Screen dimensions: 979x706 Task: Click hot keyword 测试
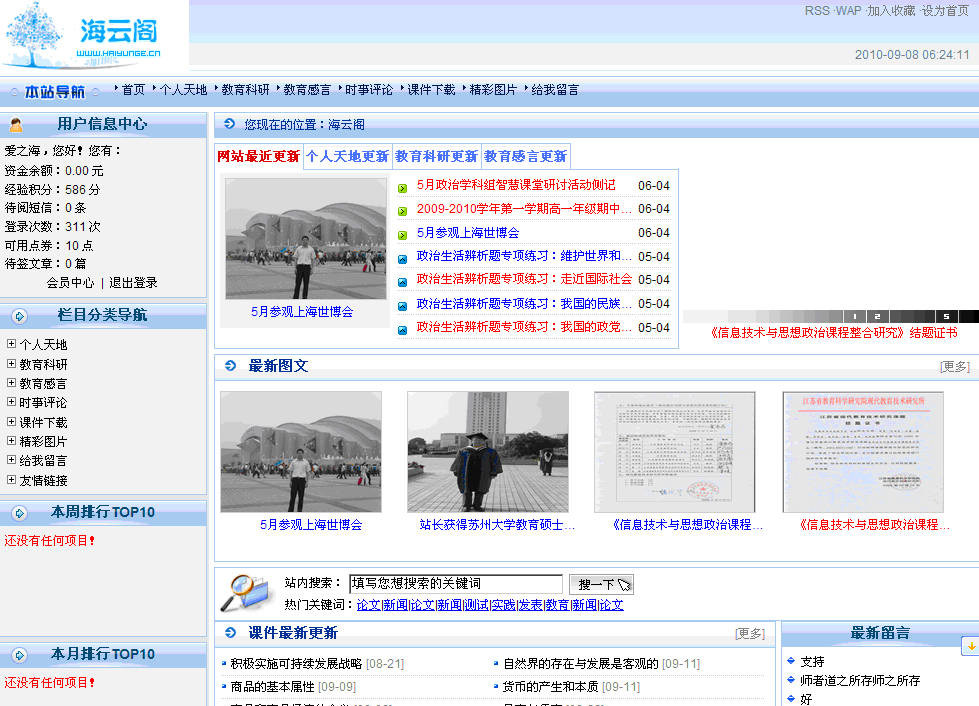click(x=476, y=605)
